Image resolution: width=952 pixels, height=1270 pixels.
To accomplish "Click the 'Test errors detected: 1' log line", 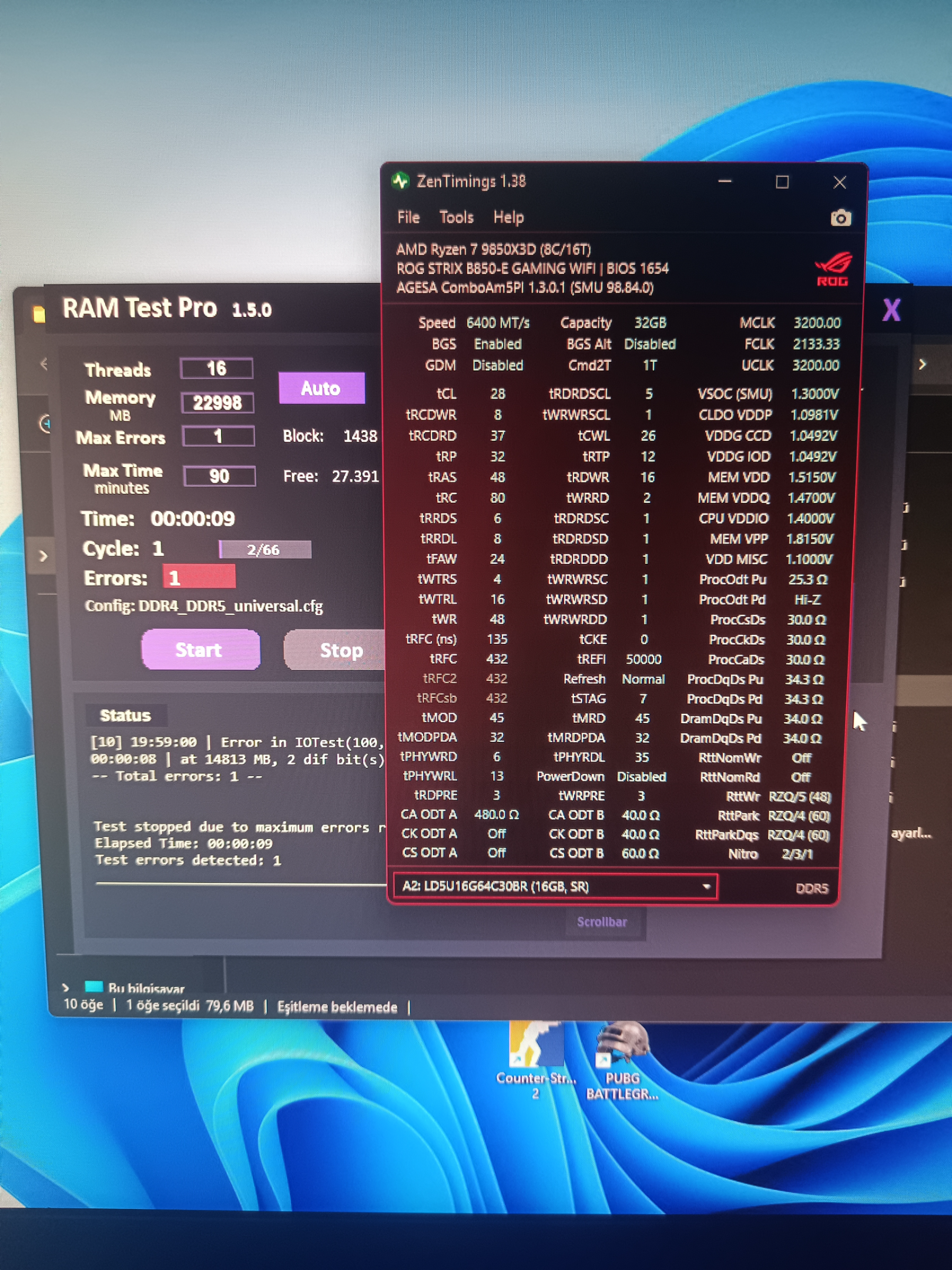I will pyautogui.click(x=188, y=860).
